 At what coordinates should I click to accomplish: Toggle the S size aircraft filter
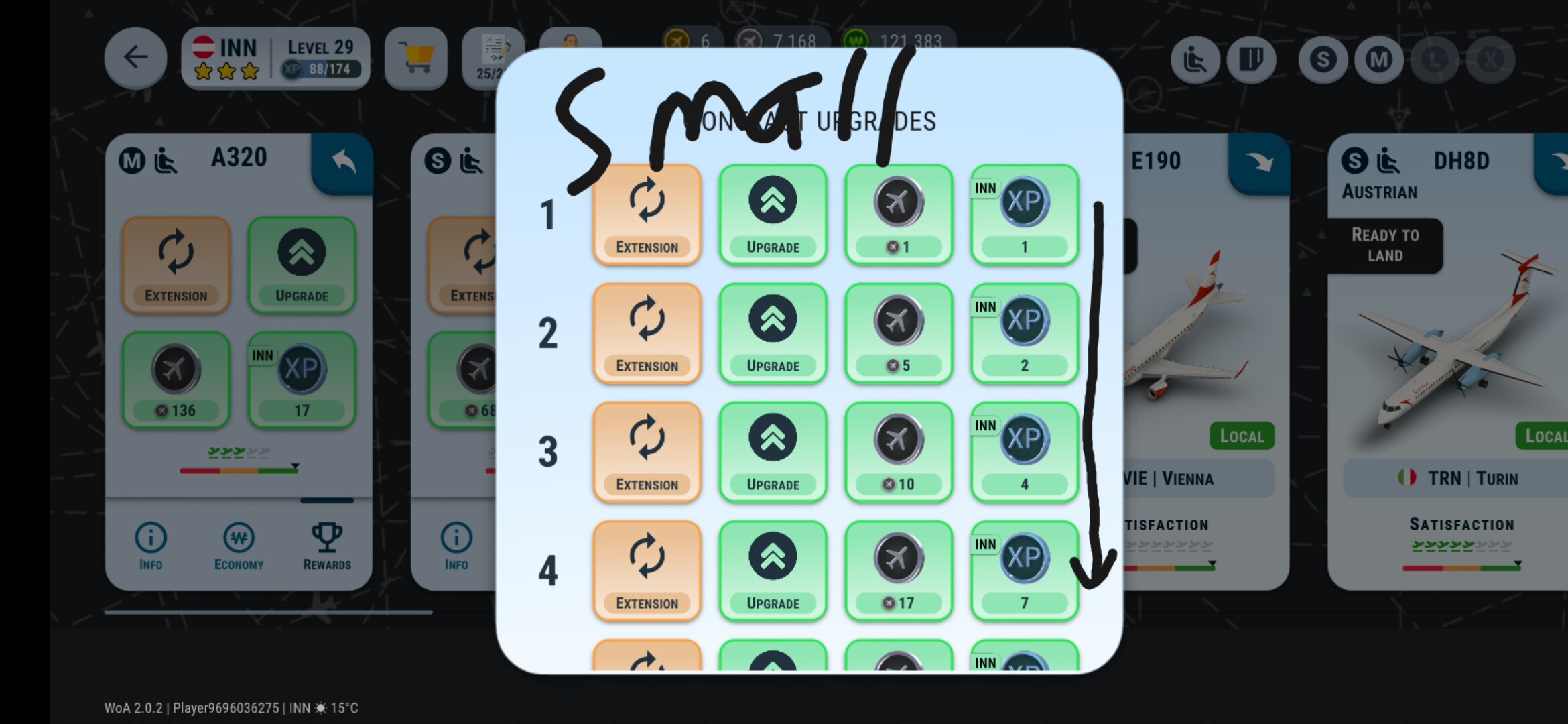(1323, 60)
